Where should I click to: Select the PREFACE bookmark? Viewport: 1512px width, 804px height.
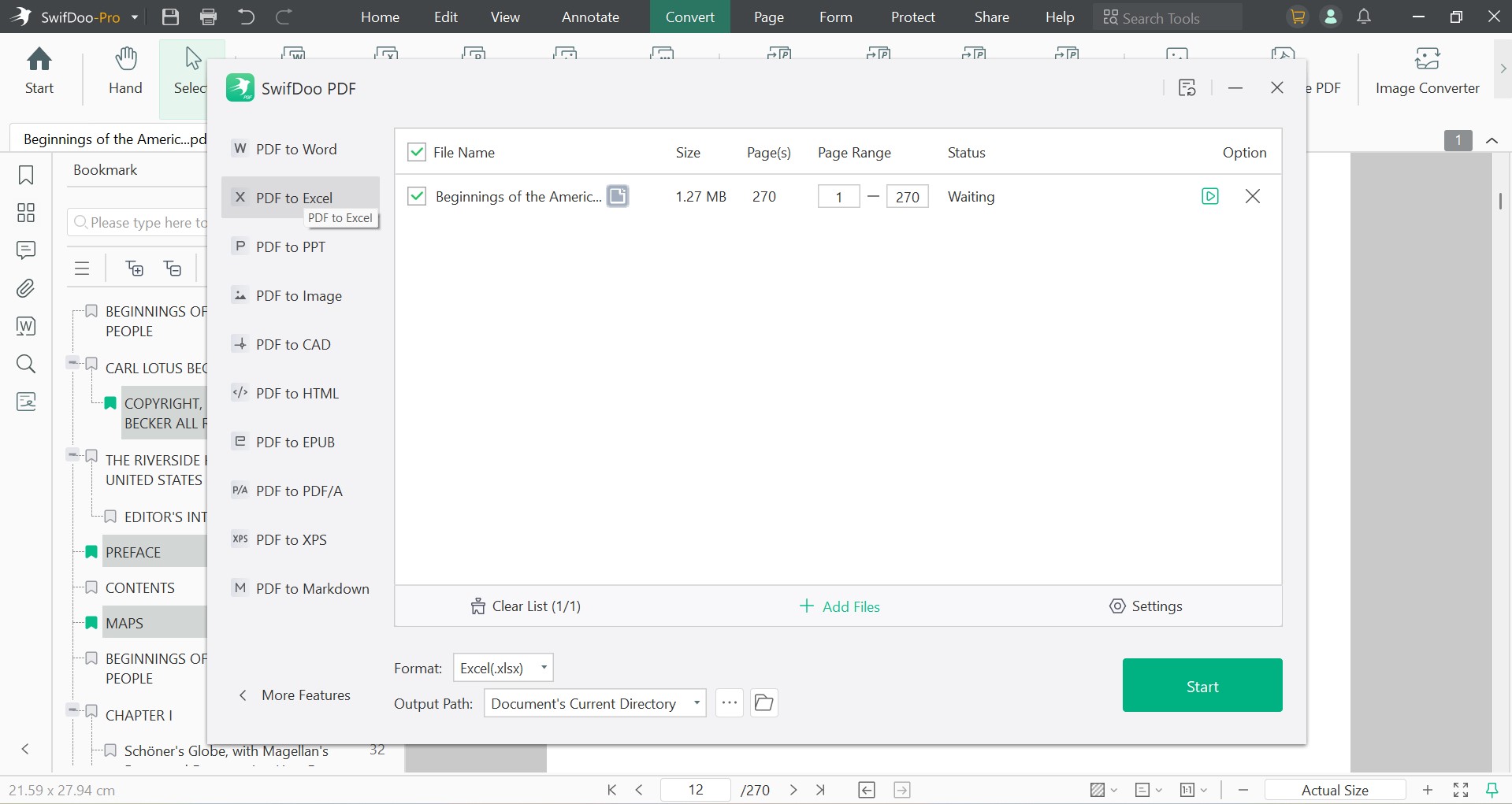pos(133,552)
